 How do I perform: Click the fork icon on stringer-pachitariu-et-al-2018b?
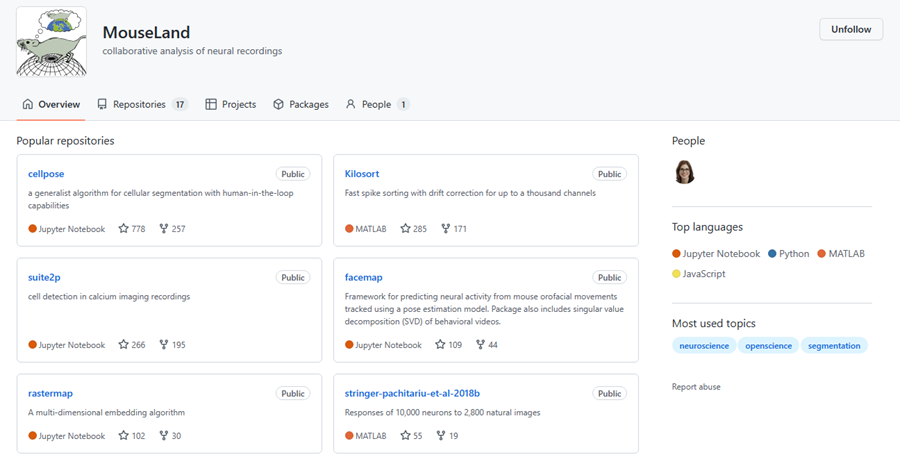pyautogui.click(x=441, y=436)
